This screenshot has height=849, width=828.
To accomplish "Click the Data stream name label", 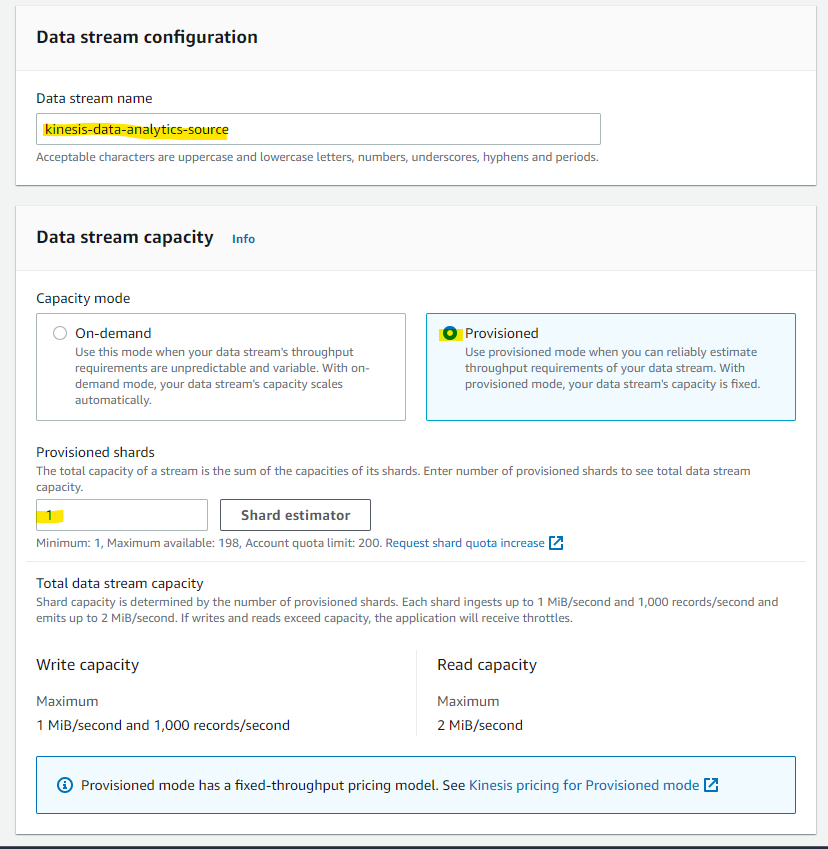I will pyautogui.click(x=94, y=98).
